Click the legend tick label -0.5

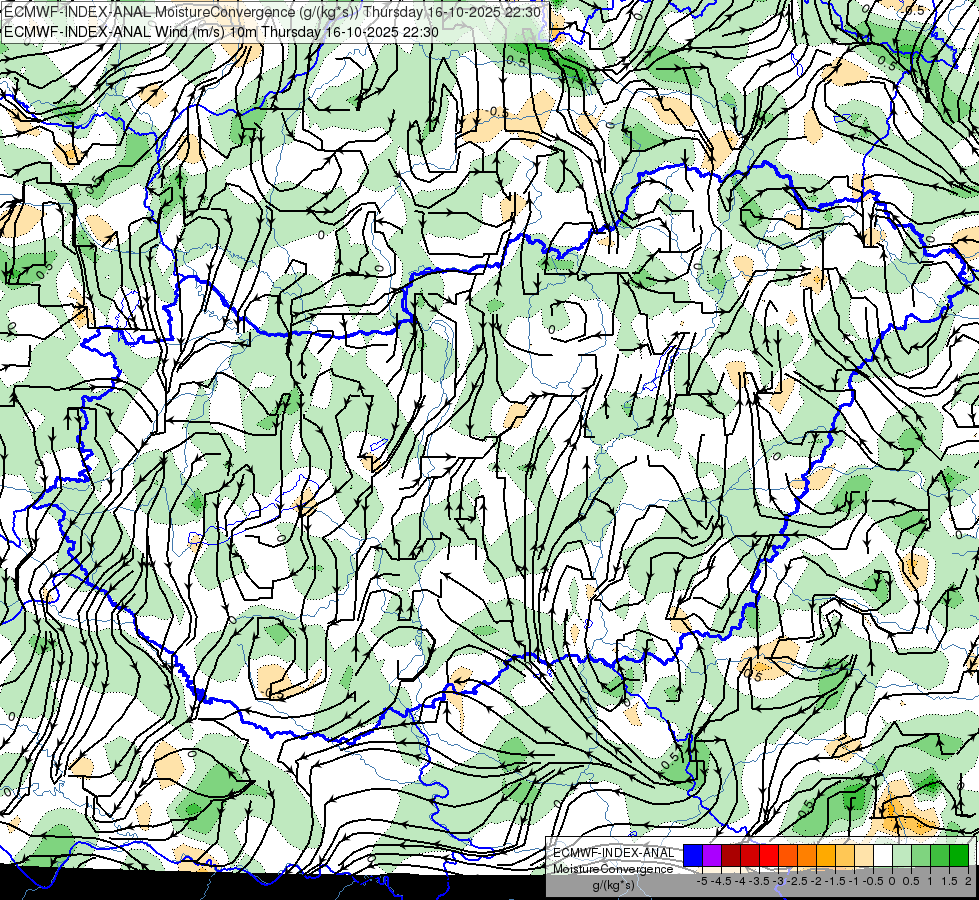(x=873, y=881)
